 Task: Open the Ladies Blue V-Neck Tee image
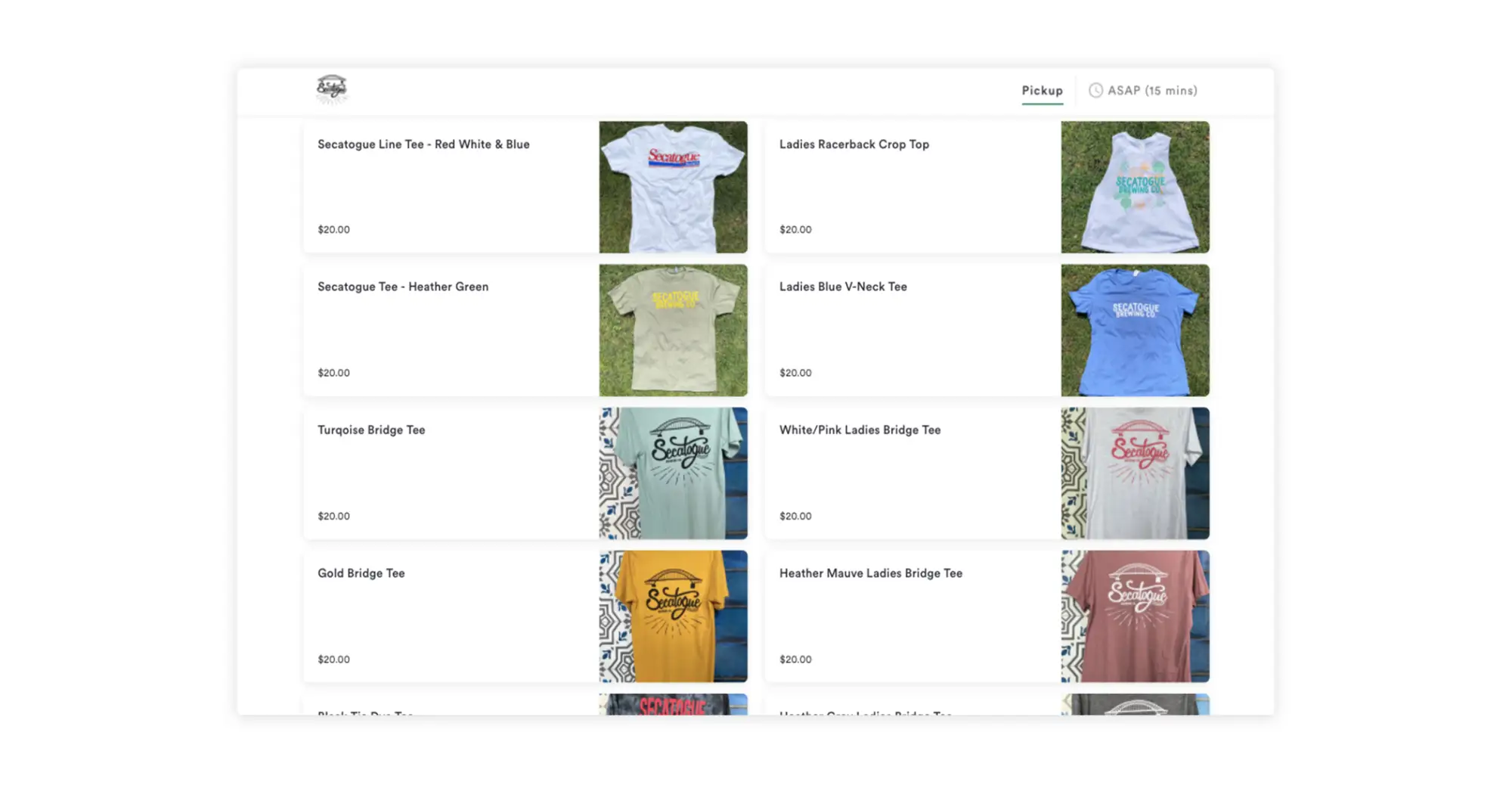1134,329
